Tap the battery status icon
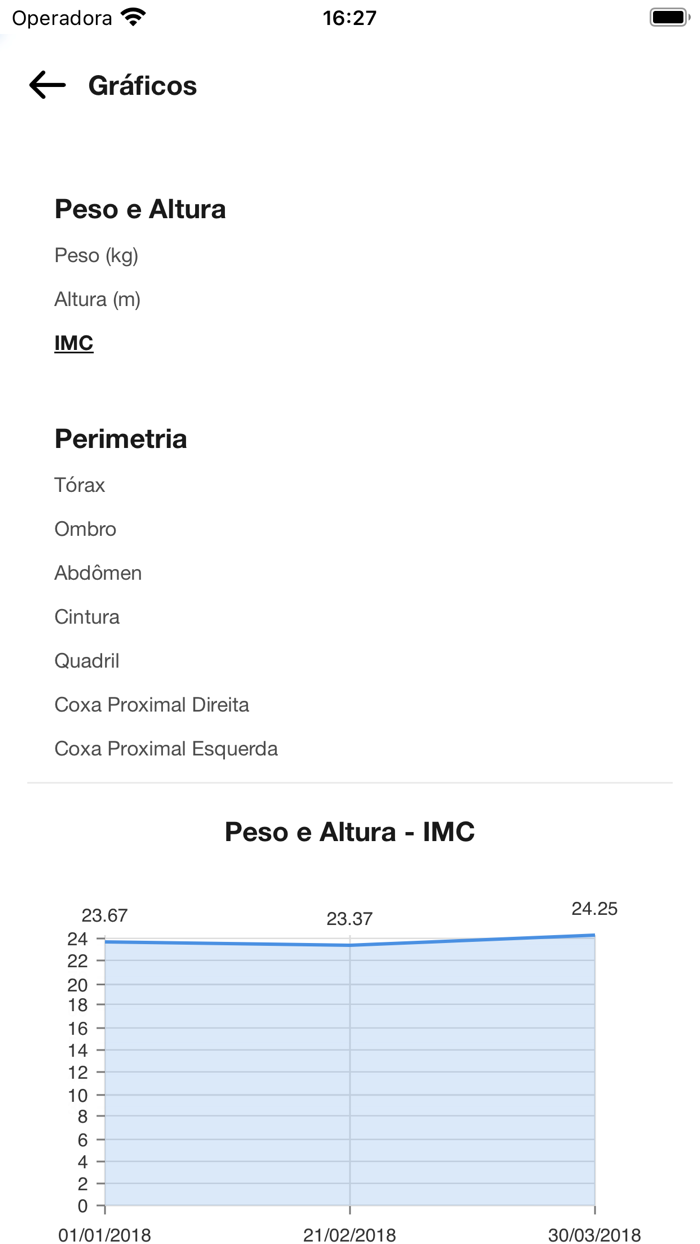Viewport: 700px width, 1244px height. point(667,18)
